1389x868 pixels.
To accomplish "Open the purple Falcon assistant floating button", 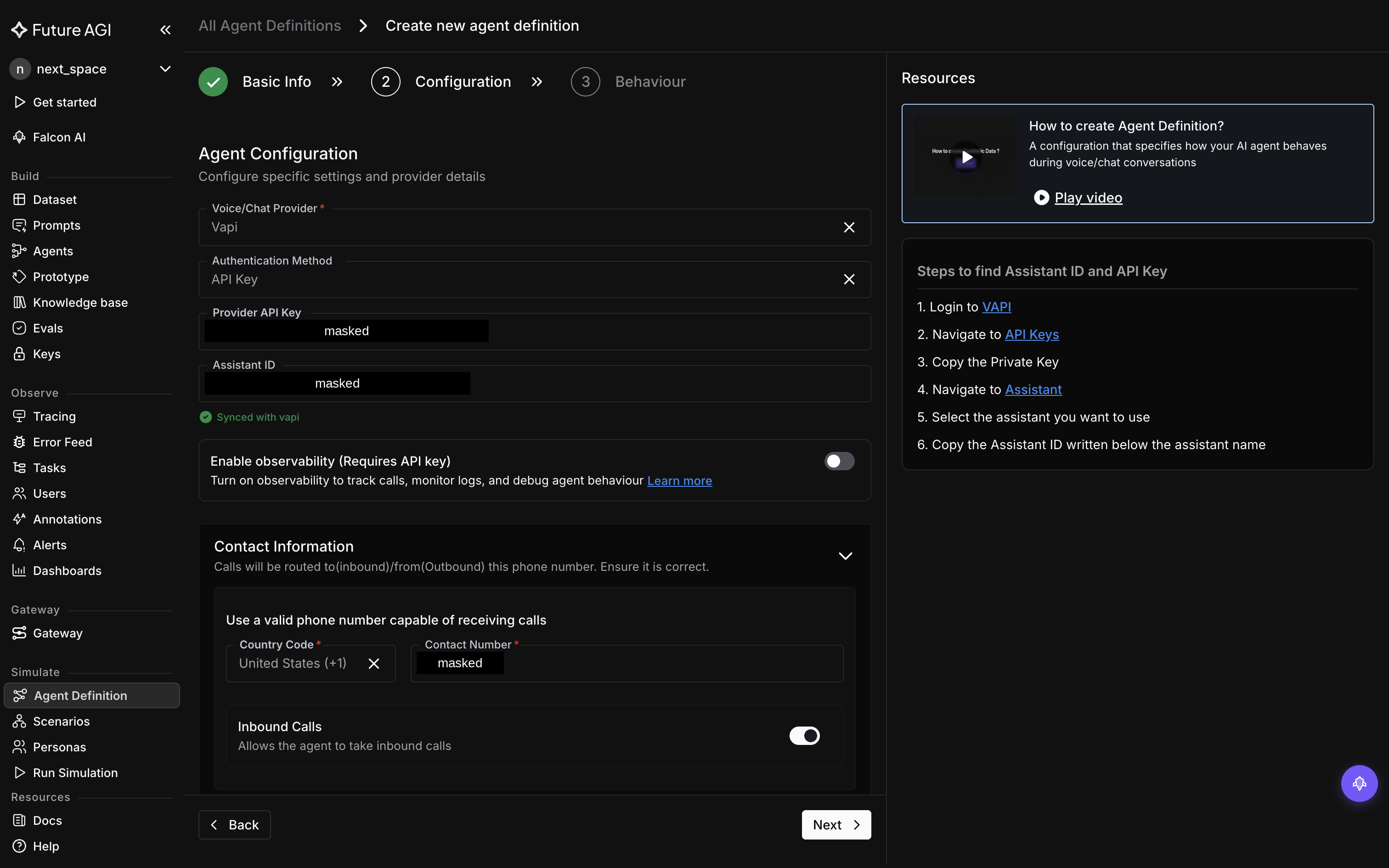I will pyautogui.click(x=1359, y=783).
